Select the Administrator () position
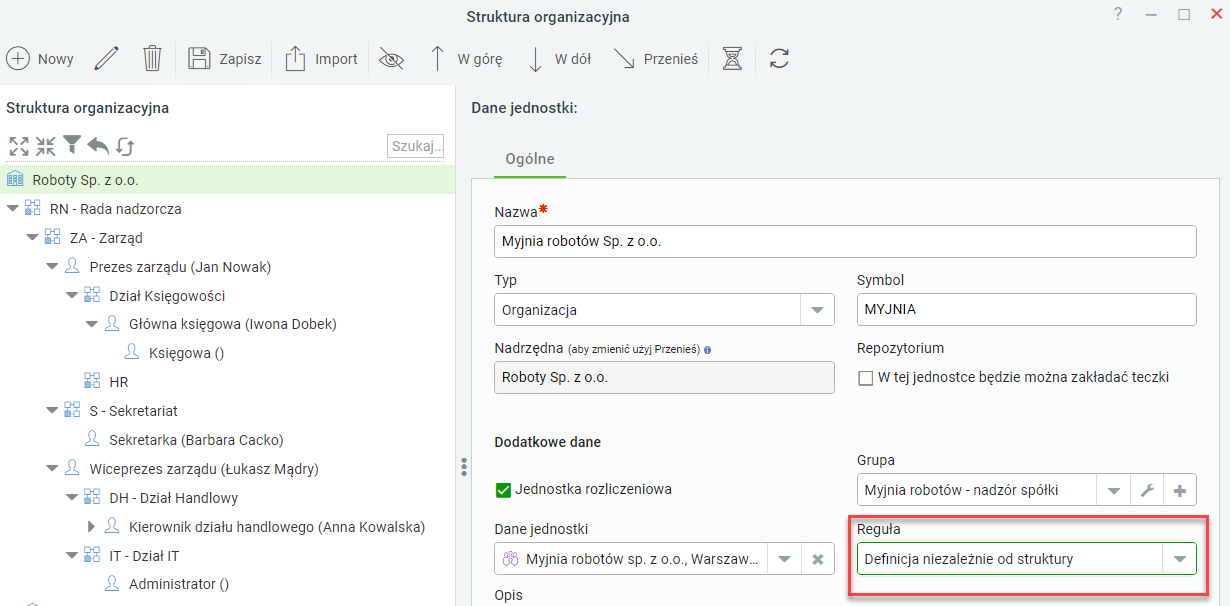The image size is (1230, 606). [179, 584]
